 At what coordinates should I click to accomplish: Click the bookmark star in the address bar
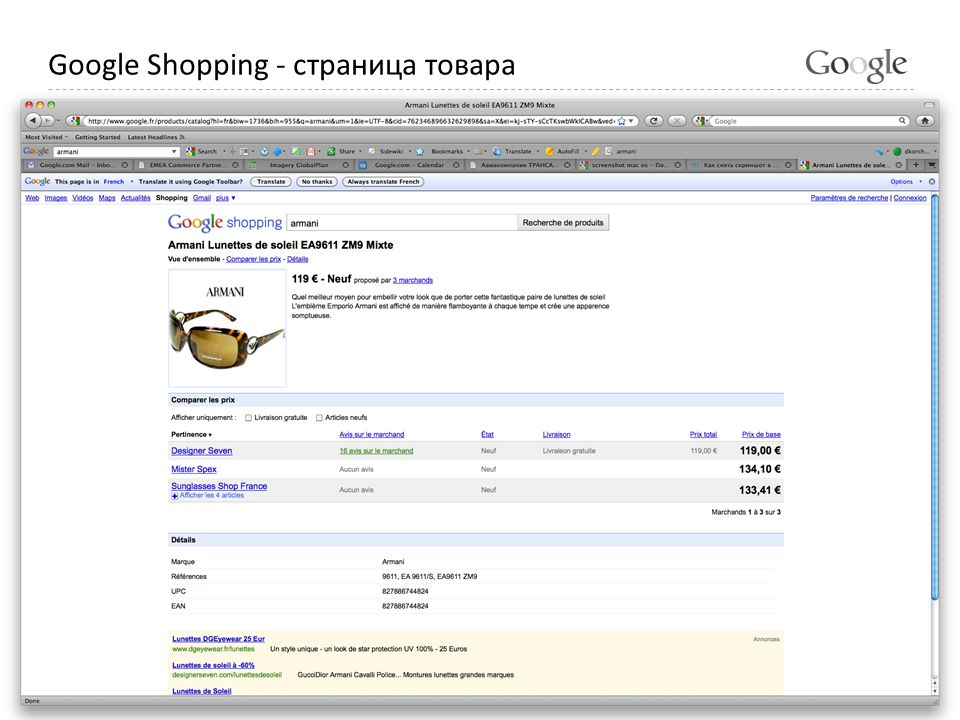[x=622, y=121]
